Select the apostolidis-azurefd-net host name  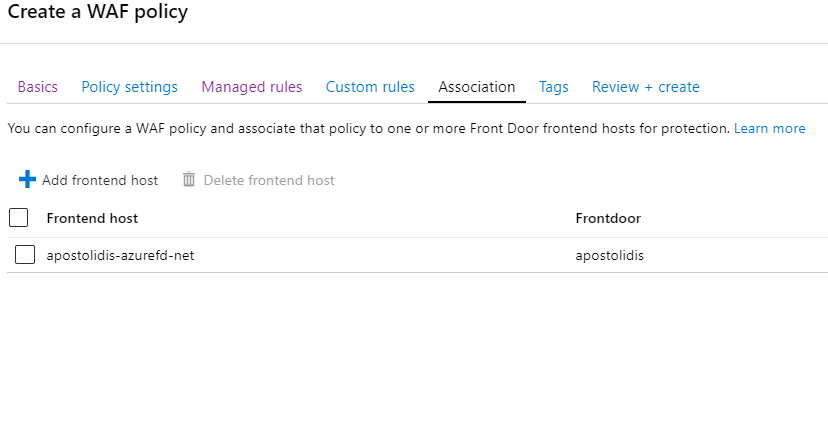120,255
